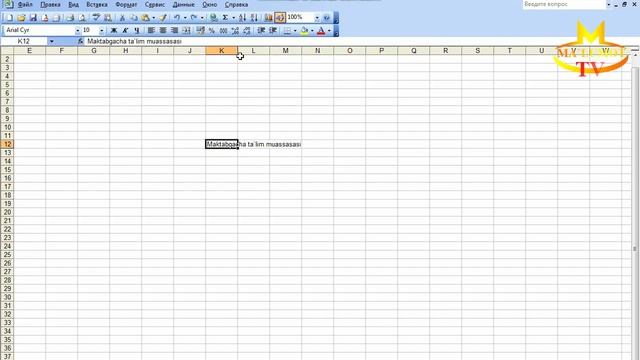
Task: Select column M header
Action: point(285,51)
